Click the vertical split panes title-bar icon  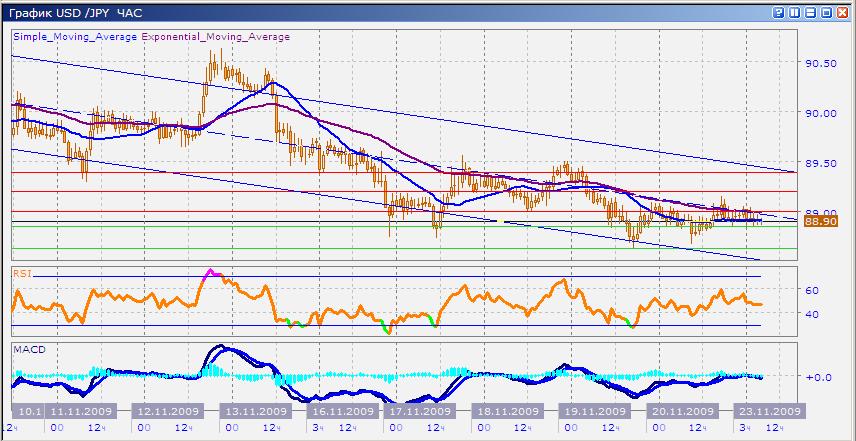tap(794, 13)
